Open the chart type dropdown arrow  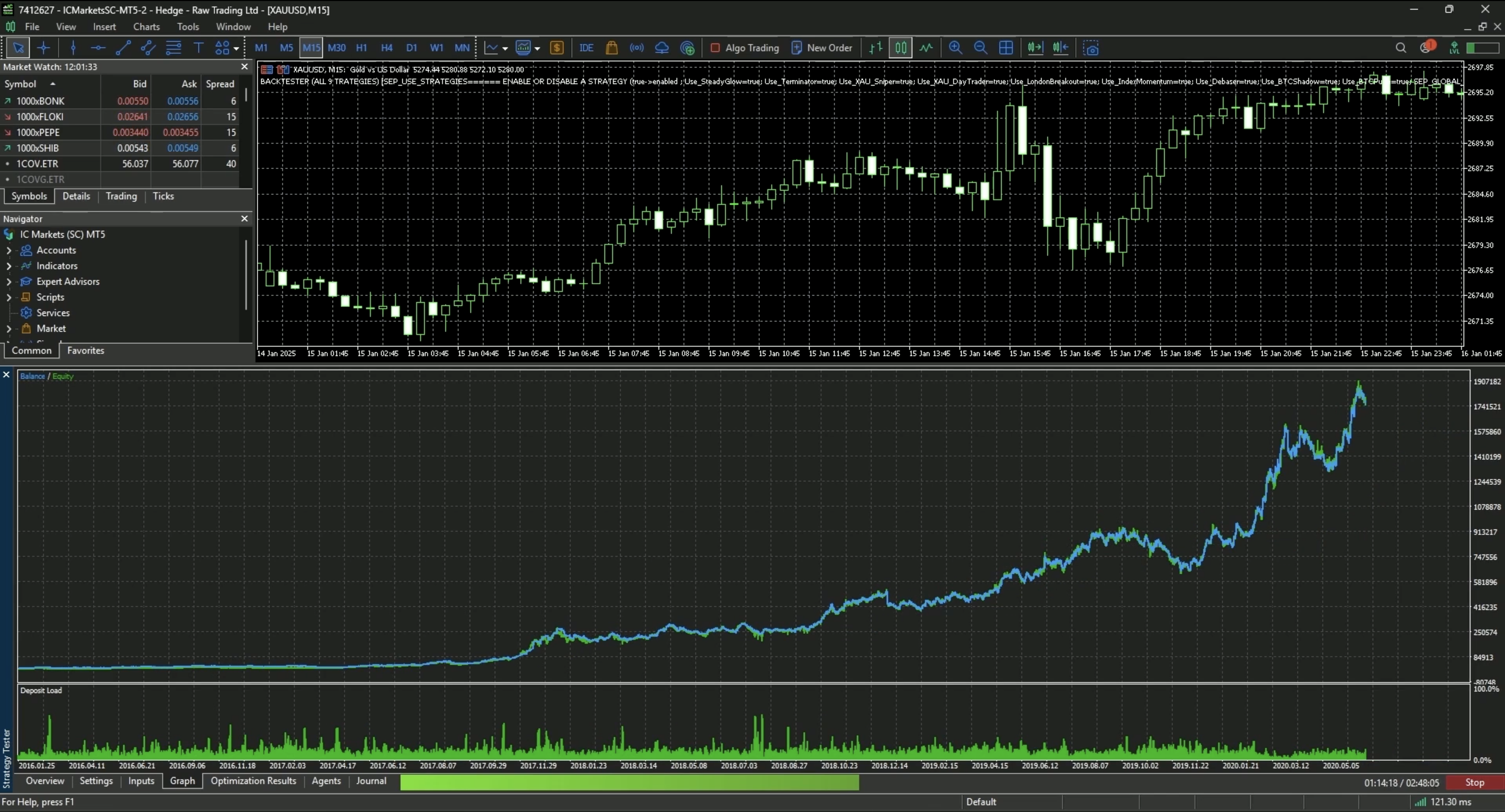505,49
